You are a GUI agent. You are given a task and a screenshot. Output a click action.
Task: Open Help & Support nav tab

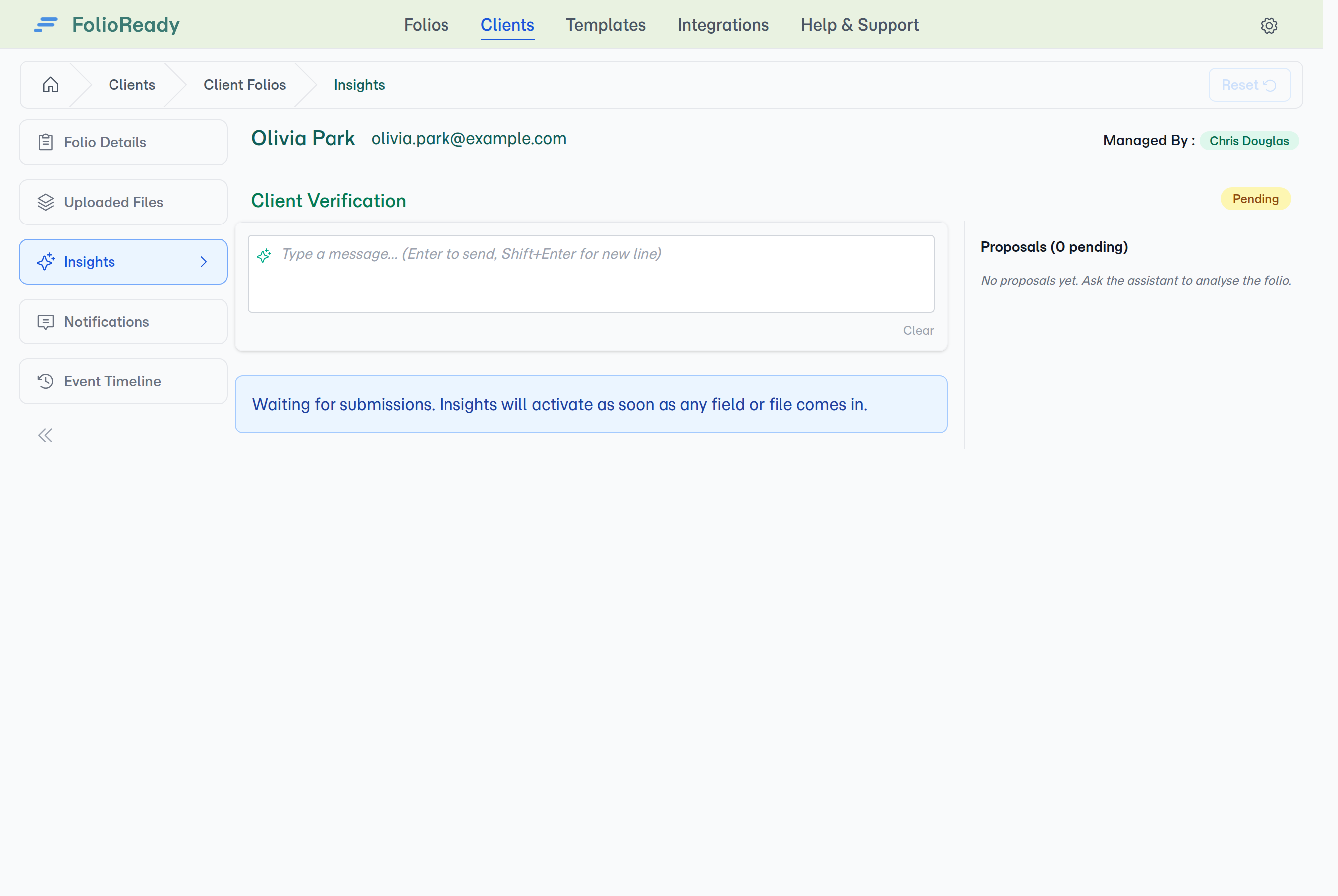click(860, 25)
